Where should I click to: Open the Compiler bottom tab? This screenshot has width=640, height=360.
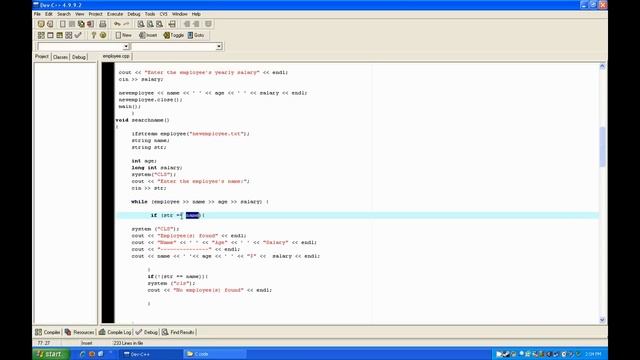[x=47, y=332]
